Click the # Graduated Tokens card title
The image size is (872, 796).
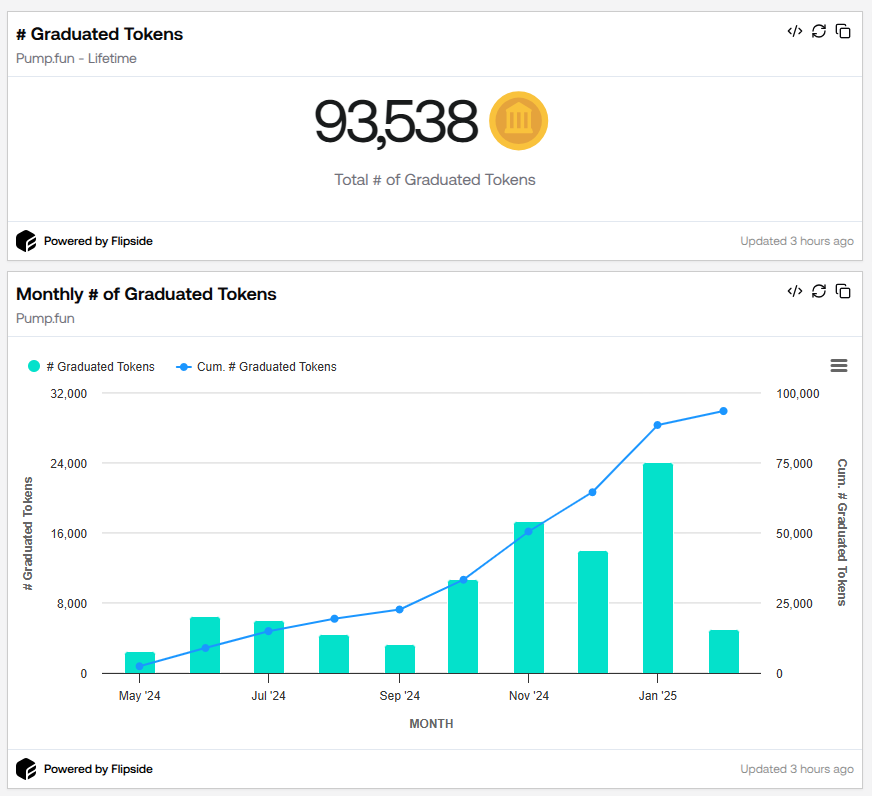click(x=99, y=34)
